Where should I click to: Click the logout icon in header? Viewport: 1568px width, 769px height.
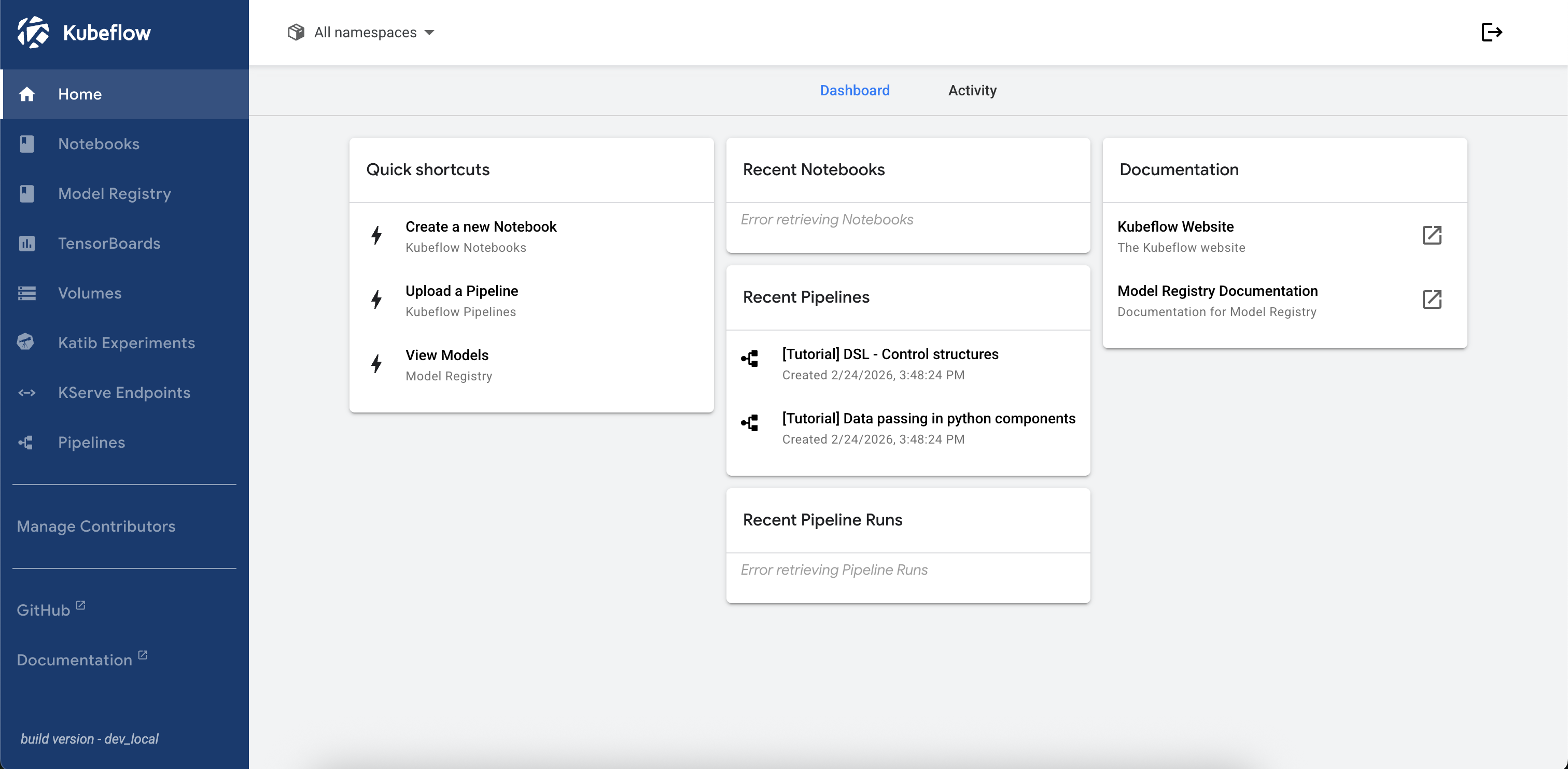(1491, 32)
